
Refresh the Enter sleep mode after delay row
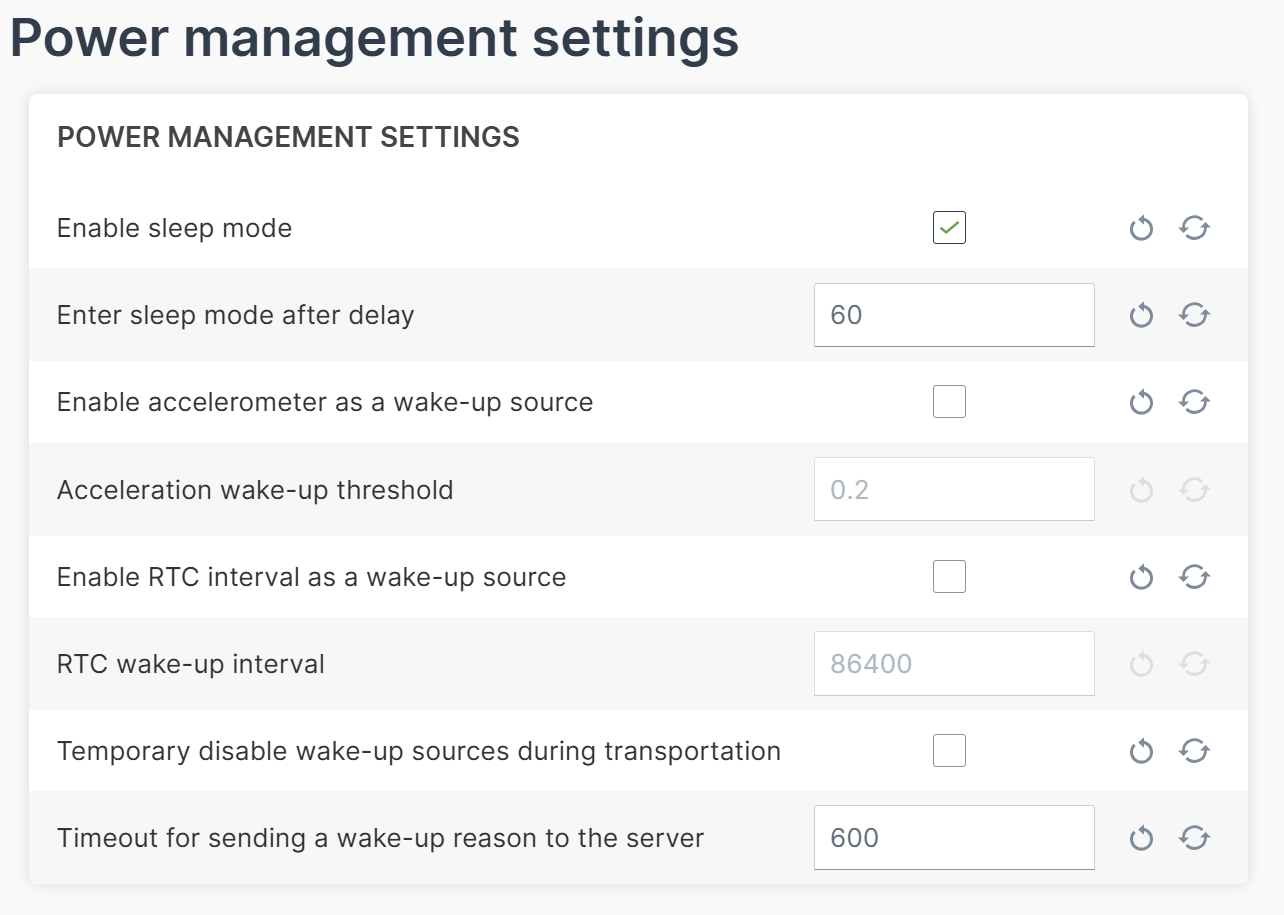(1194, 315)
